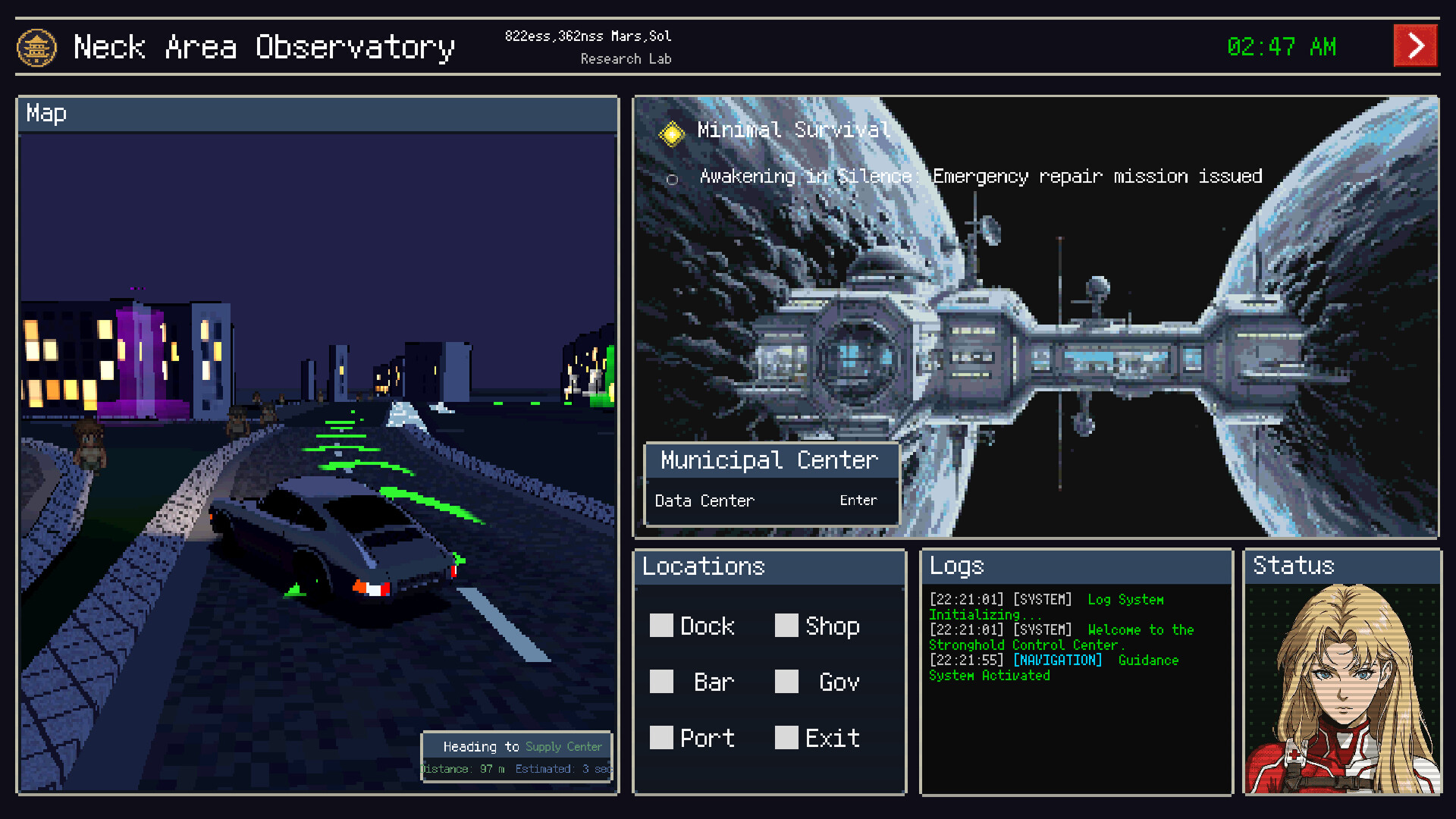Toggle the Port location checkbox
Image resolution: width=1456 pixels, height=819 pixels.
661,737
